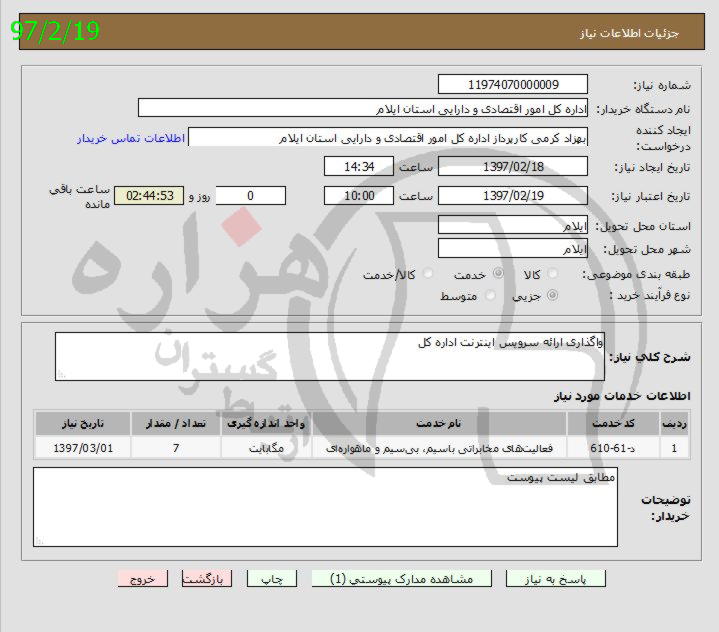Select the جزیی purchase type radio
This screenshot has height=632, width=719.
tap(553, 295)
